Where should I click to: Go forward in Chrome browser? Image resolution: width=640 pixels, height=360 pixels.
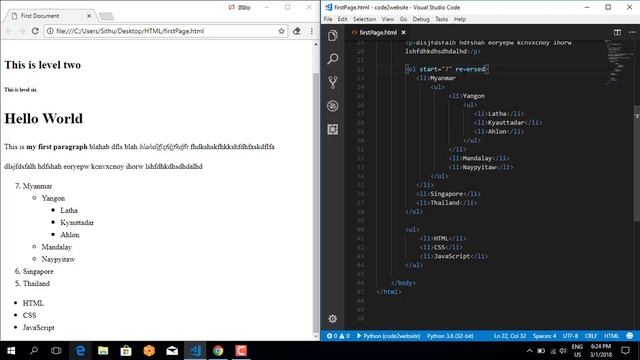coord(22,31)
